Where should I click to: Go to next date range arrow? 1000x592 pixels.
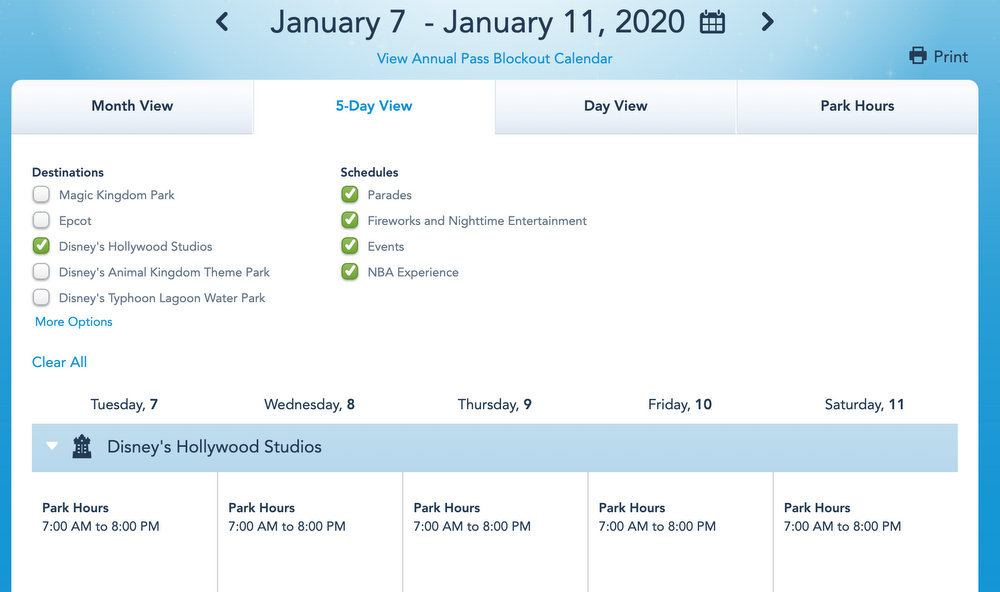[767, 21]
